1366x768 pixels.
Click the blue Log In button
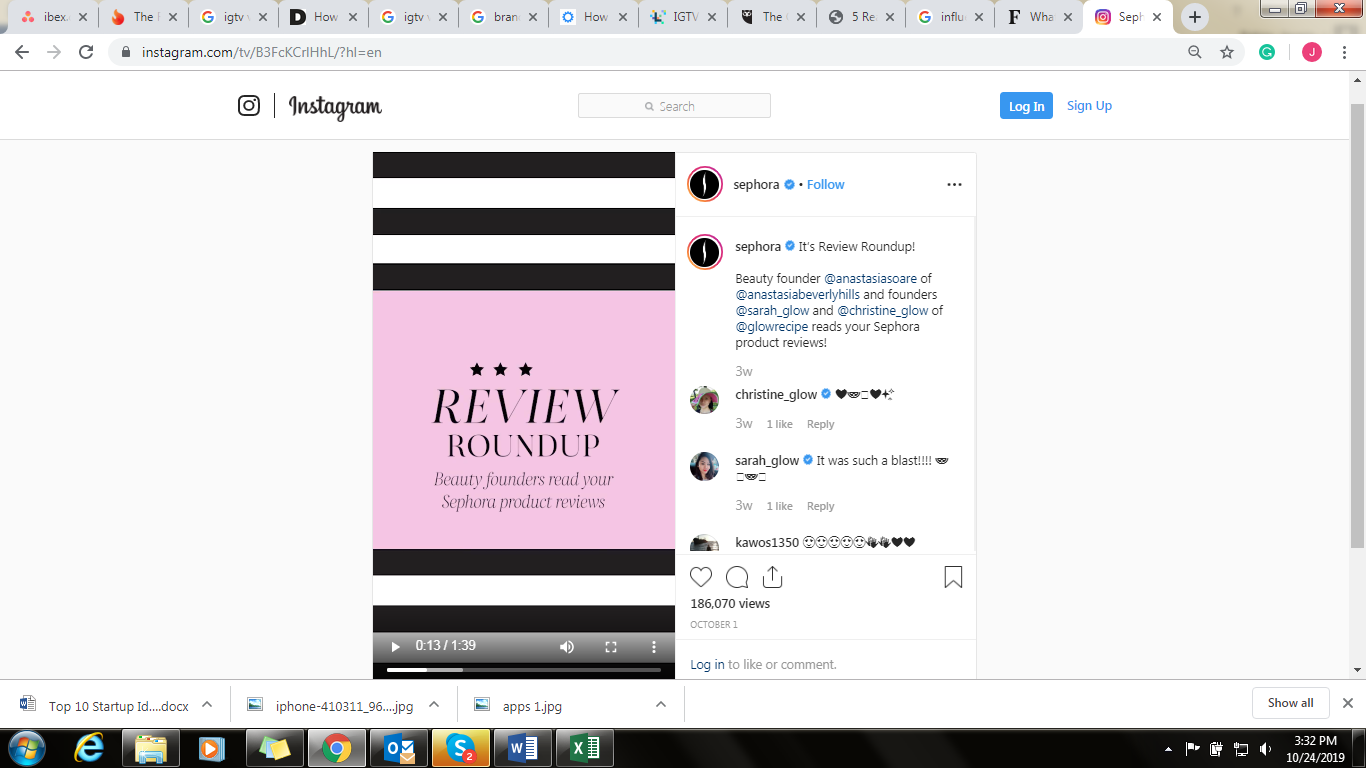pos(1026,106)
